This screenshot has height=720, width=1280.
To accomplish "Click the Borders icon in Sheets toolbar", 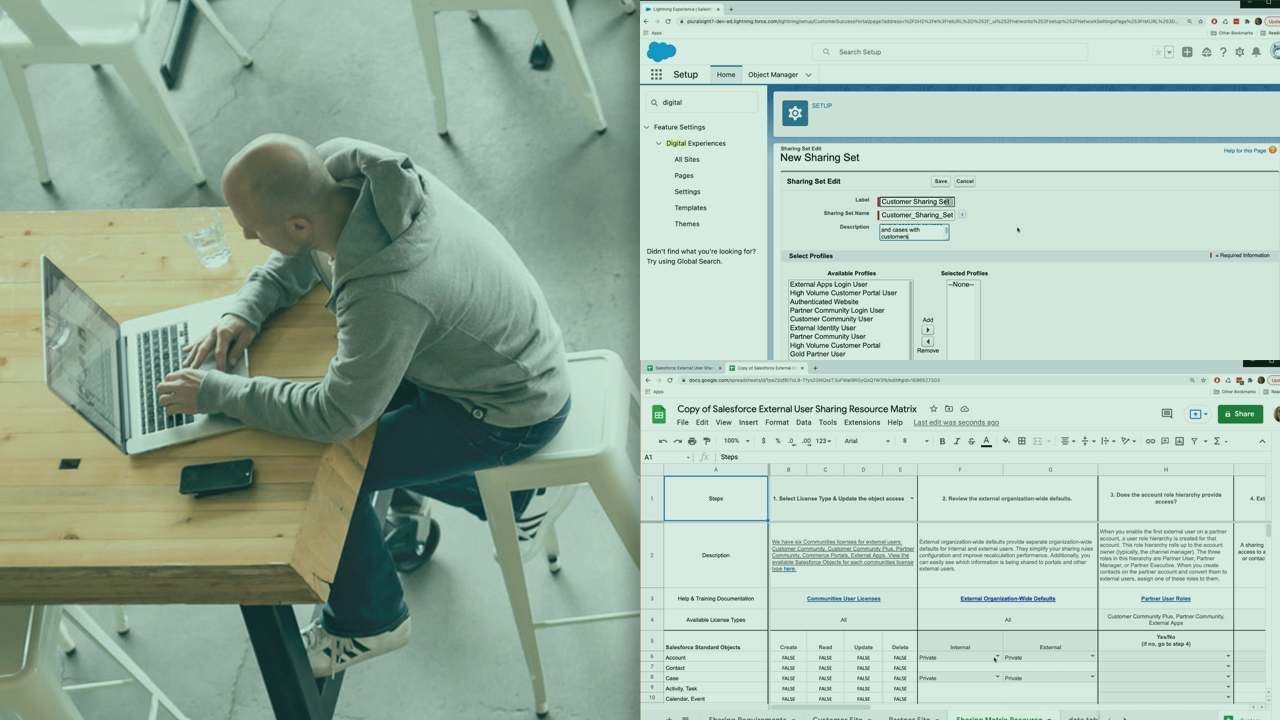I will tap(1021, 441).
